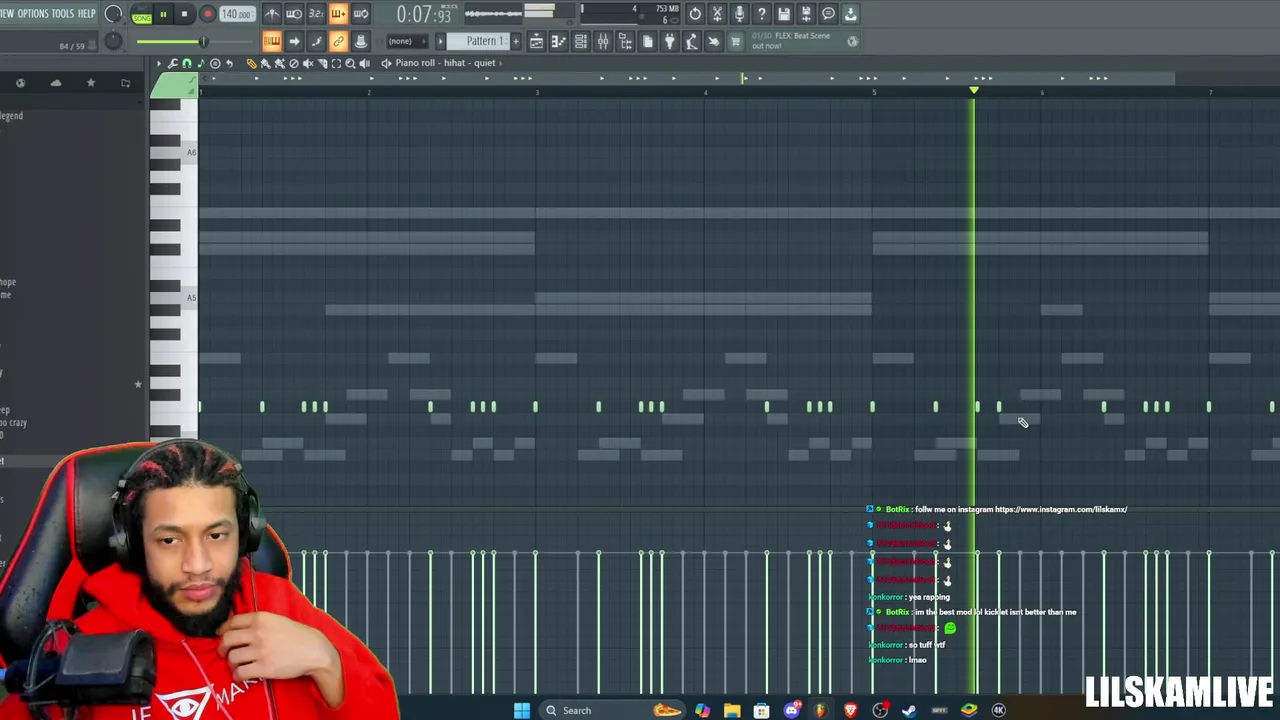Open the project picker copy icon

point(648,41)
